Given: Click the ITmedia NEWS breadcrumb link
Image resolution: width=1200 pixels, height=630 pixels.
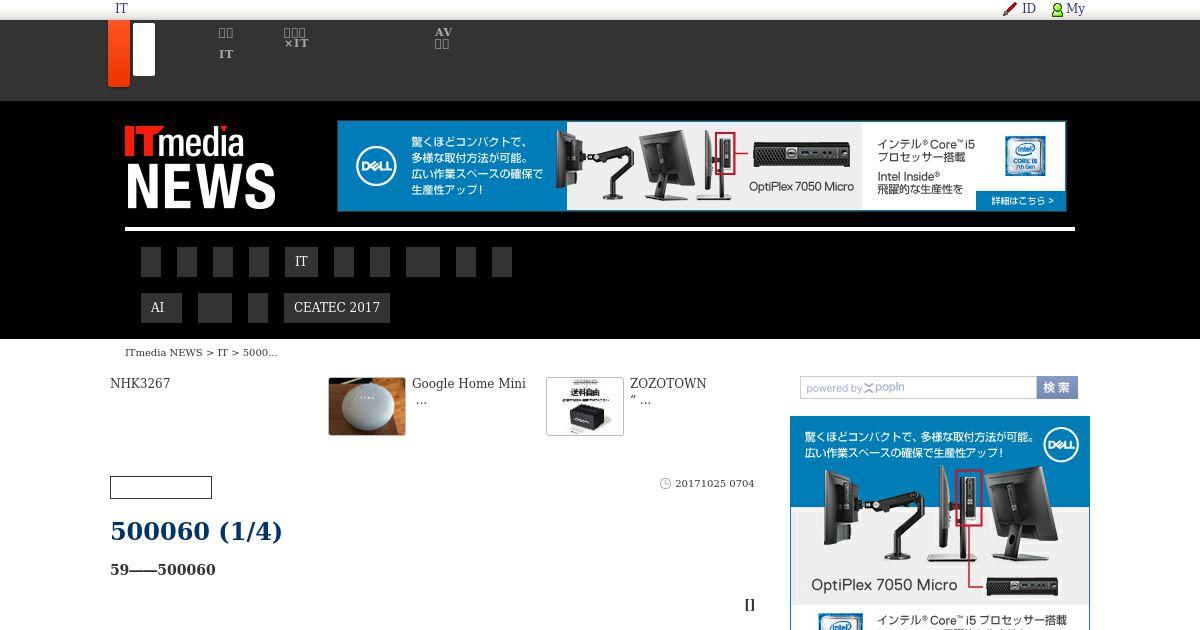Looking at the screenshot, I should click(164, 353).
